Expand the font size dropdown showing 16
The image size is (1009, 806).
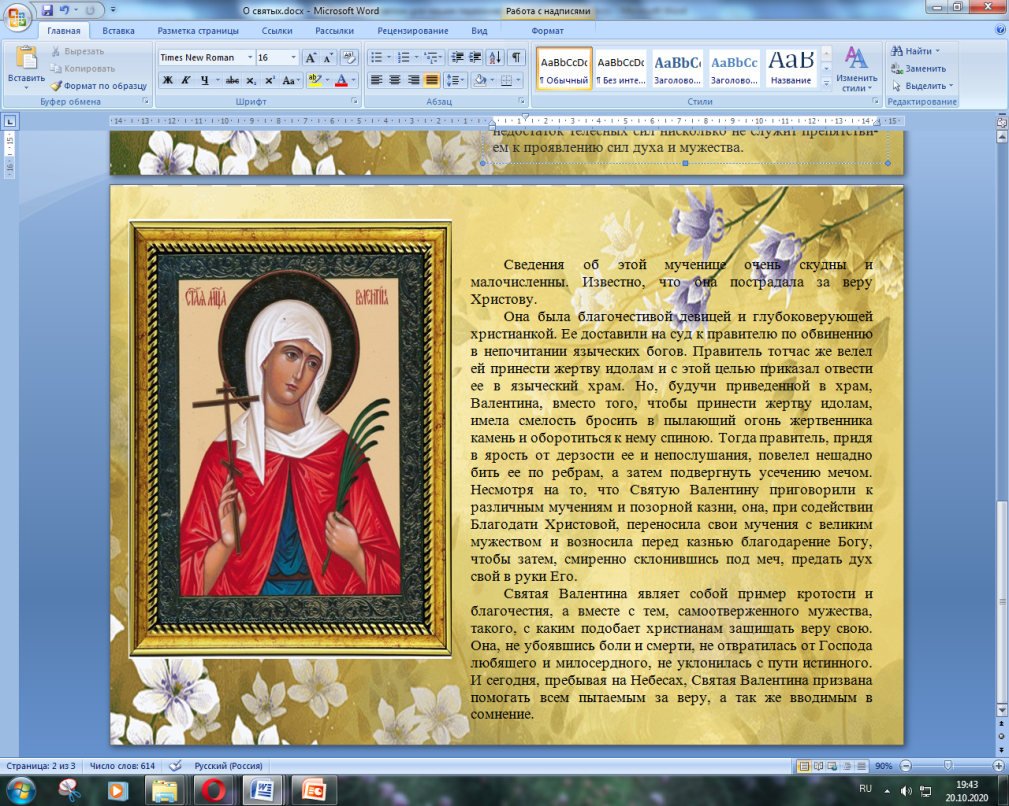pos(293,58)
